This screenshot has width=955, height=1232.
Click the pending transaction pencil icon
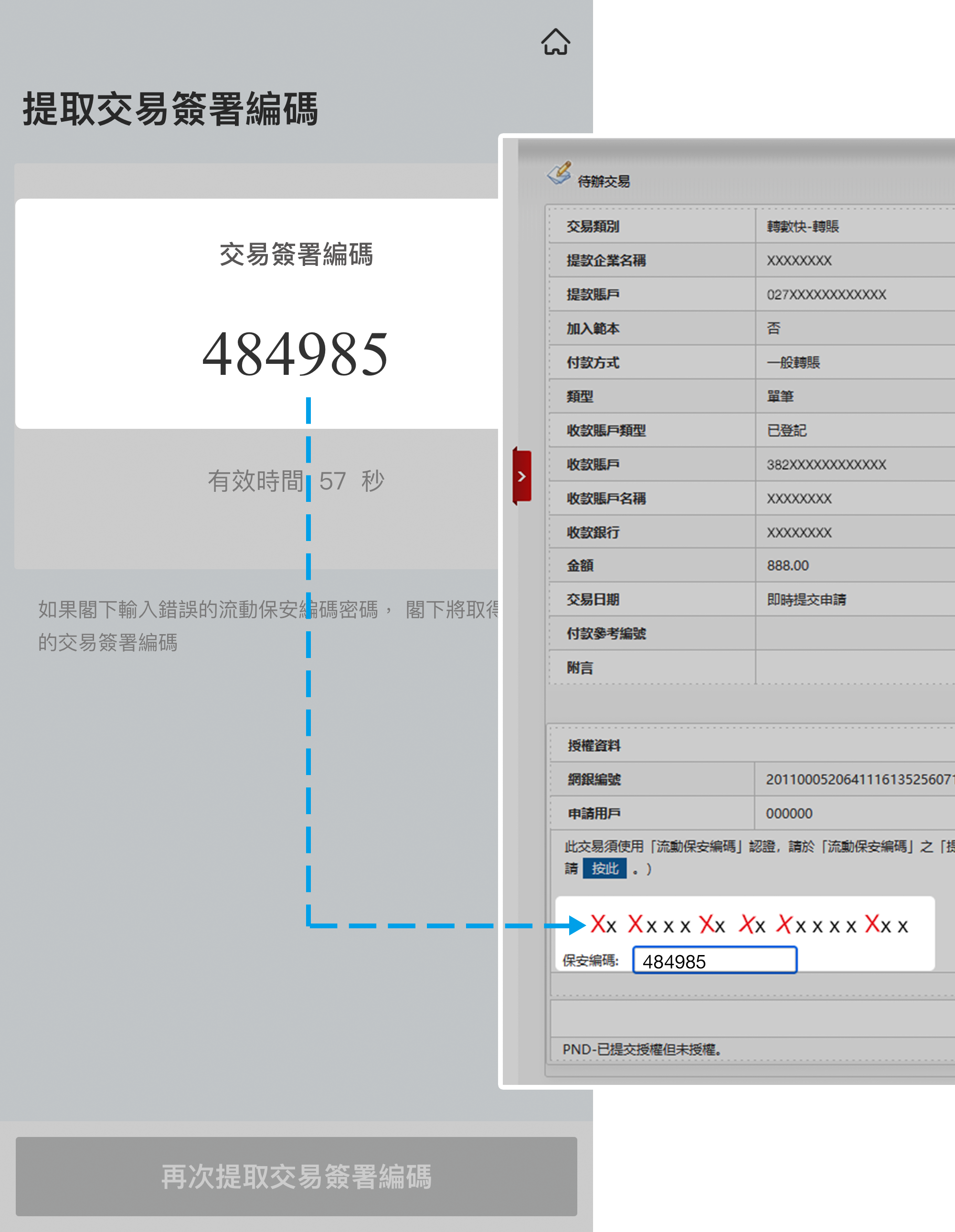[559, 173]
